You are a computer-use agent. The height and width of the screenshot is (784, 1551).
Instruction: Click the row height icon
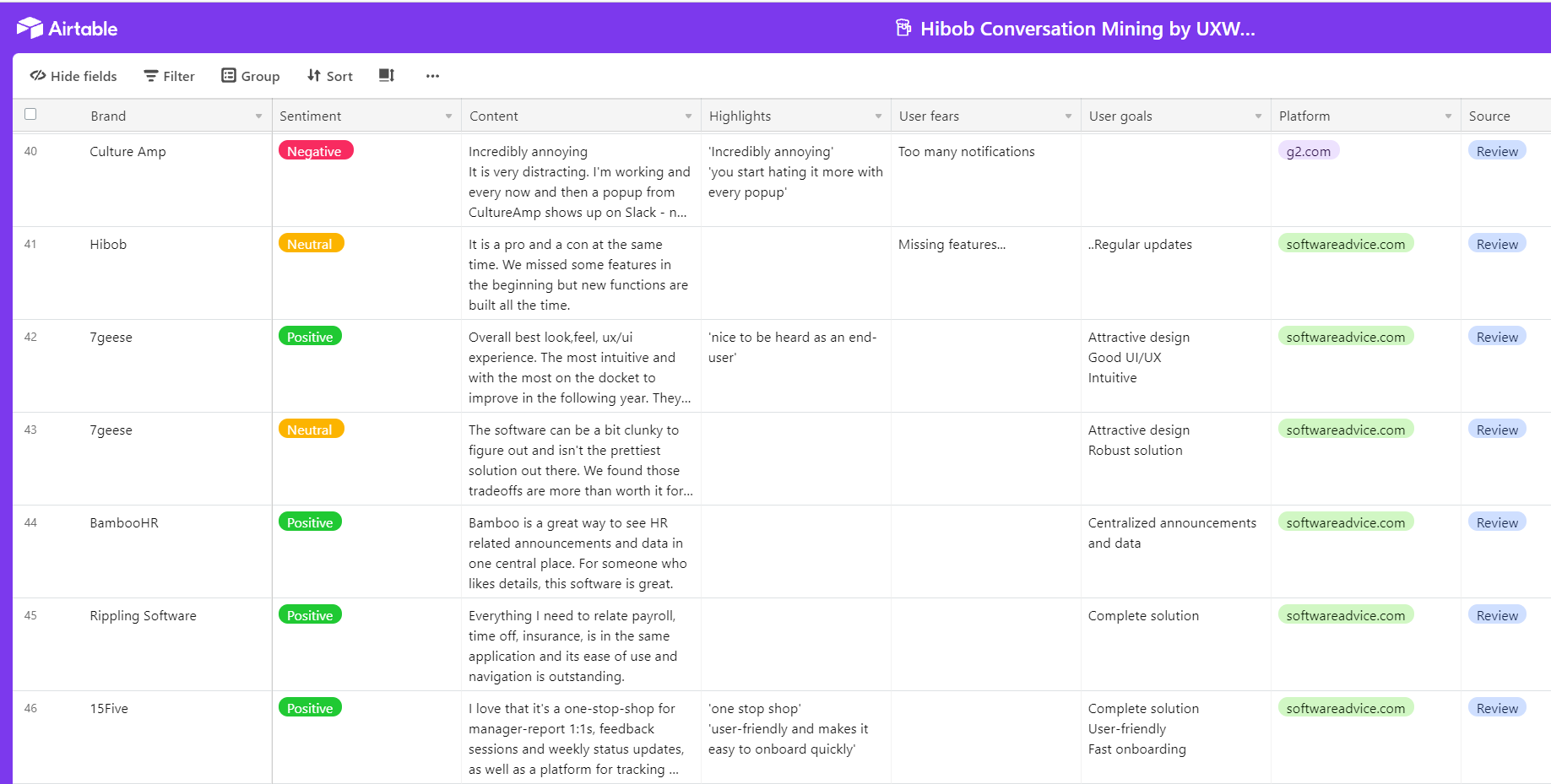[387, 75]
